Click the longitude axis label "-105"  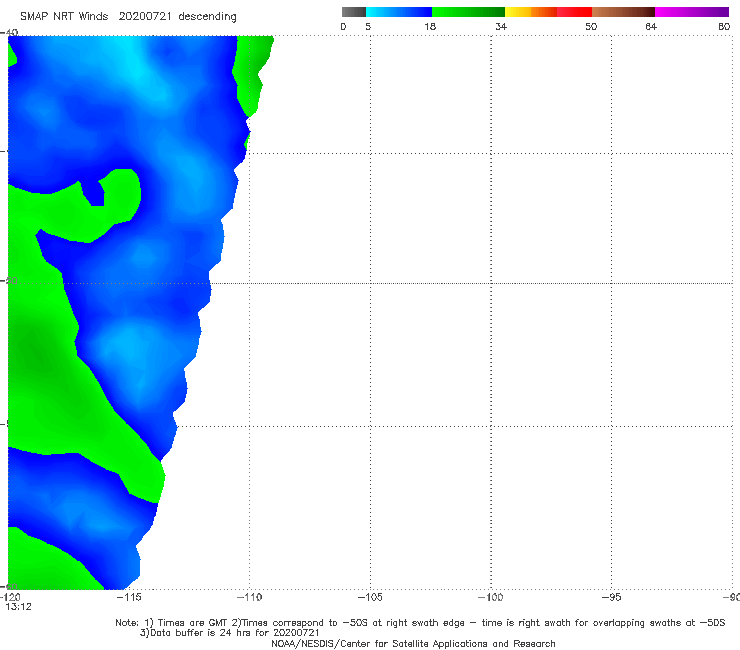(x=370, y=597)
